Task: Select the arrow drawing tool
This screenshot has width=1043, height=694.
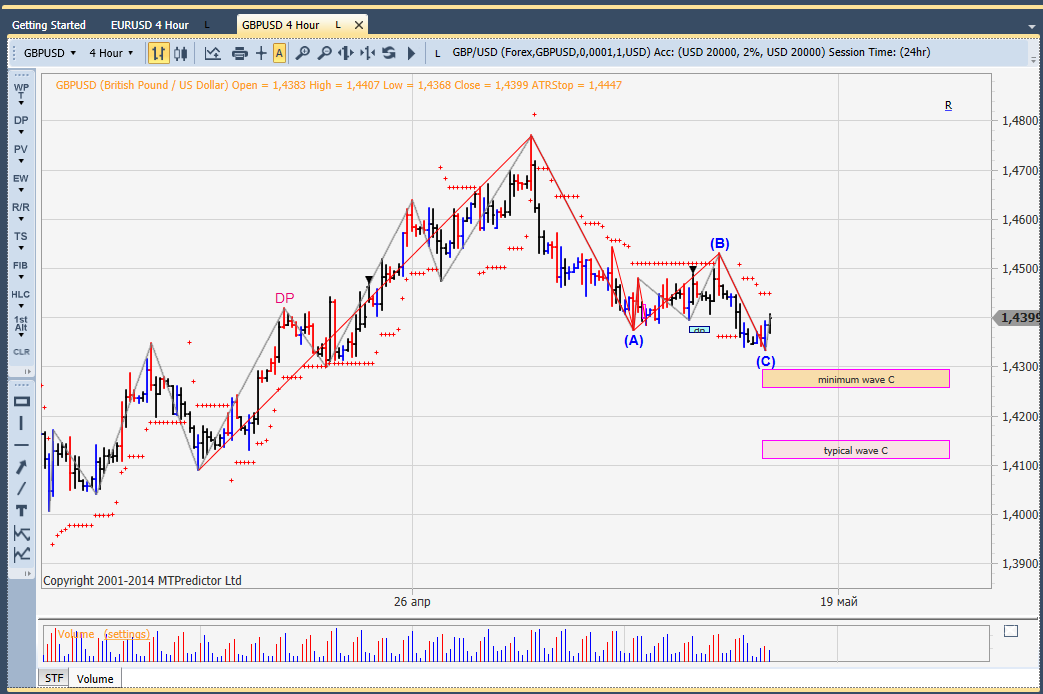Action: pyautogui.click(x=21, y=466)
